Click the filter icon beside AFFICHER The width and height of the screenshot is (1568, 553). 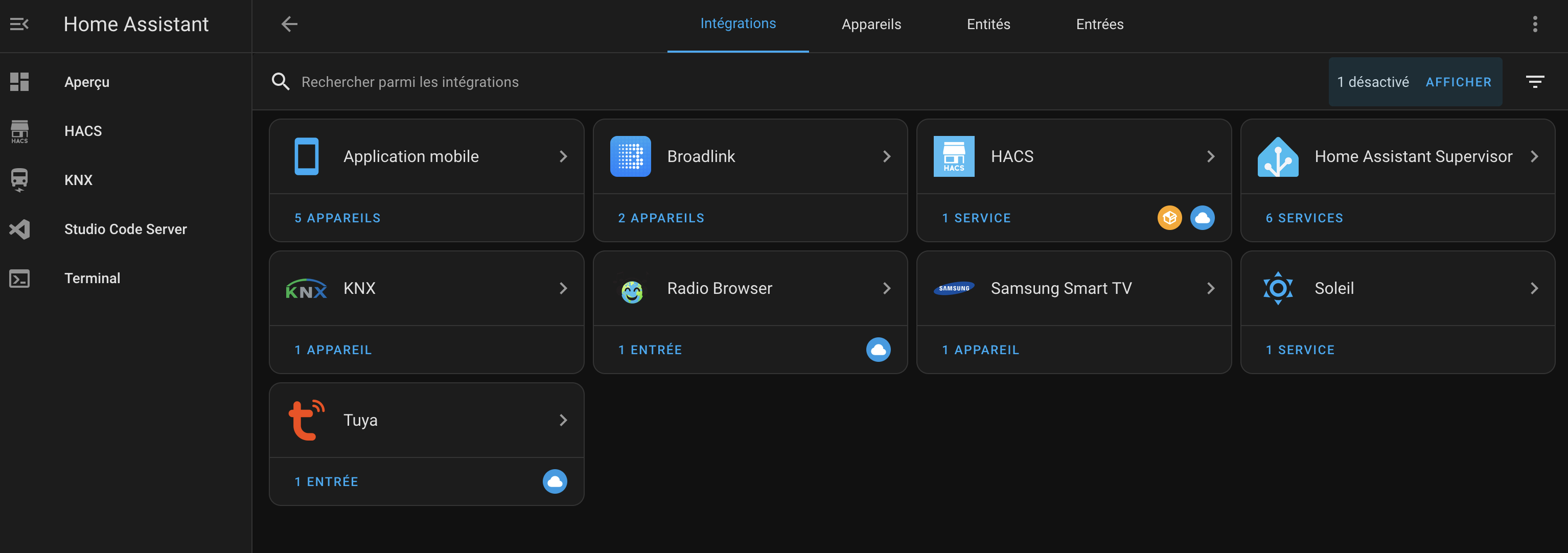coord(1534,82)
